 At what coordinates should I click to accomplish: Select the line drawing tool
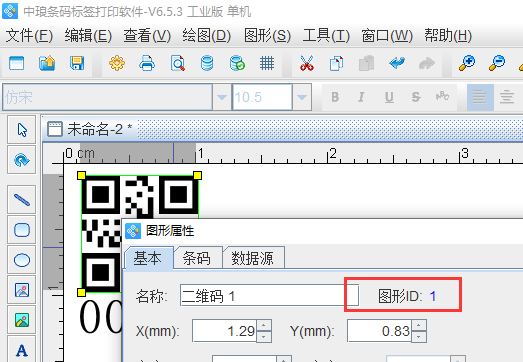pyautogui.click(x=22, y=200)
